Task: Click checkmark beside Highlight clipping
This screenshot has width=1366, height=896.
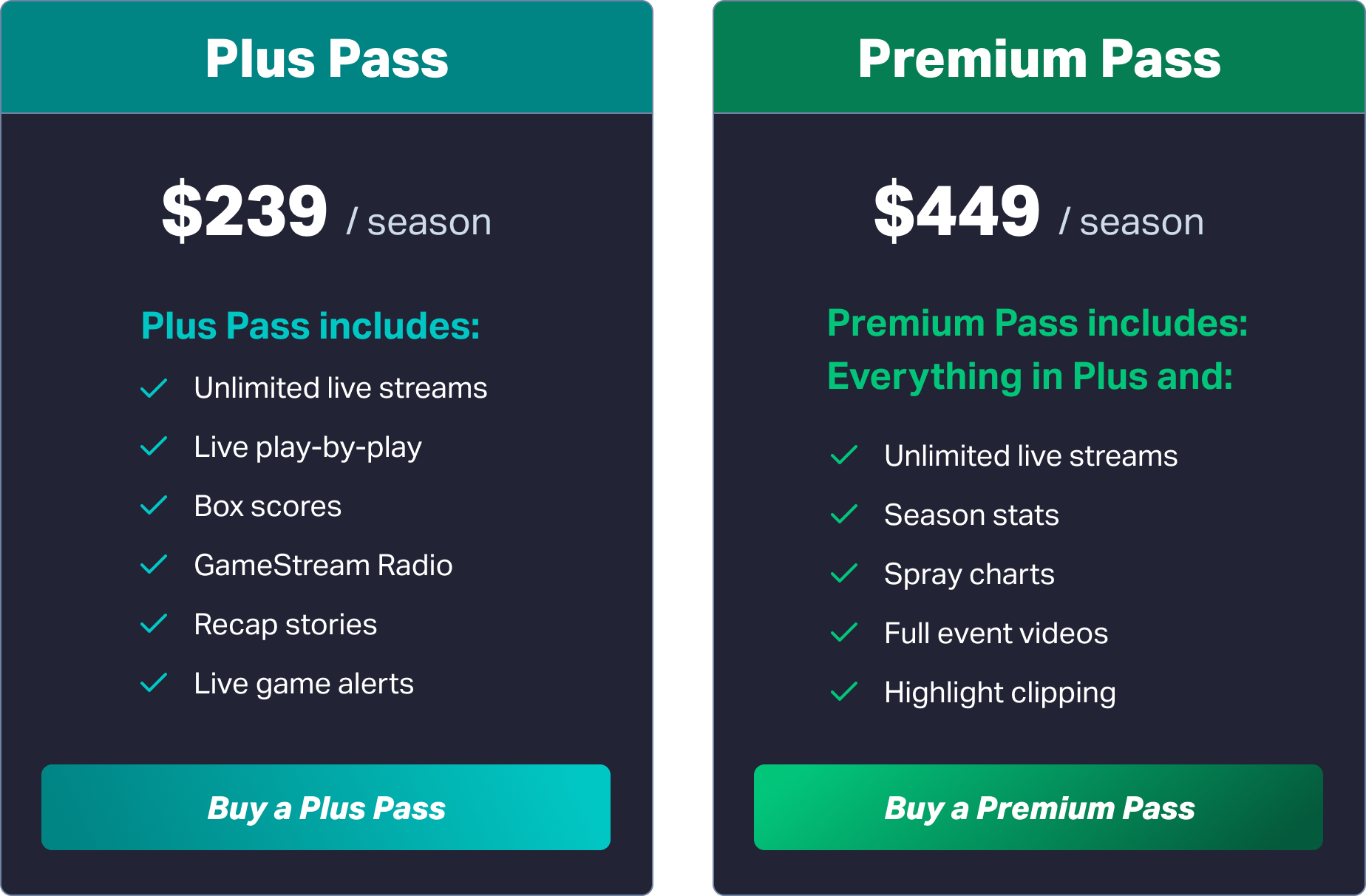Action: tap(844, 692)
